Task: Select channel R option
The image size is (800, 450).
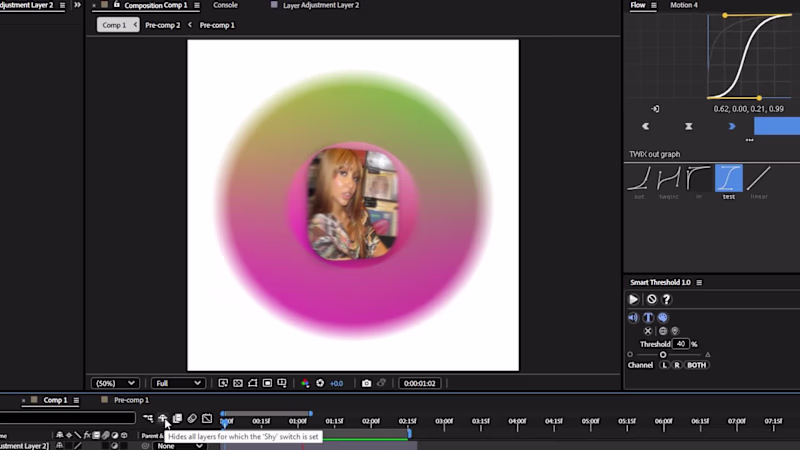Action: pos(677,365)
